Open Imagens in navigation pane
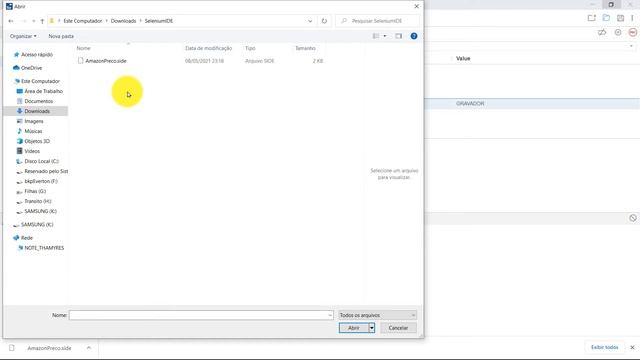Image resolution: width=640 pixels, height=360 pixels. tap(33, 121)
